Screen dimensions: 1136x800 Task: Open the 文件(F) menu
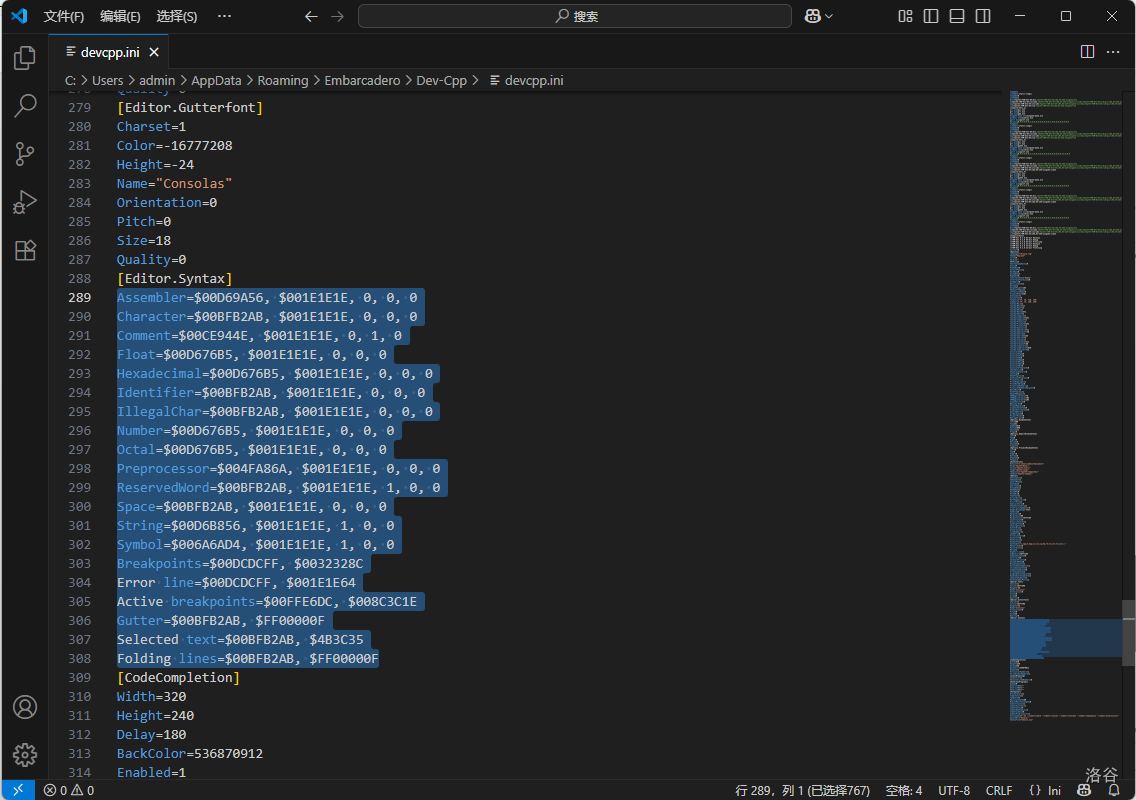[64, 16]
